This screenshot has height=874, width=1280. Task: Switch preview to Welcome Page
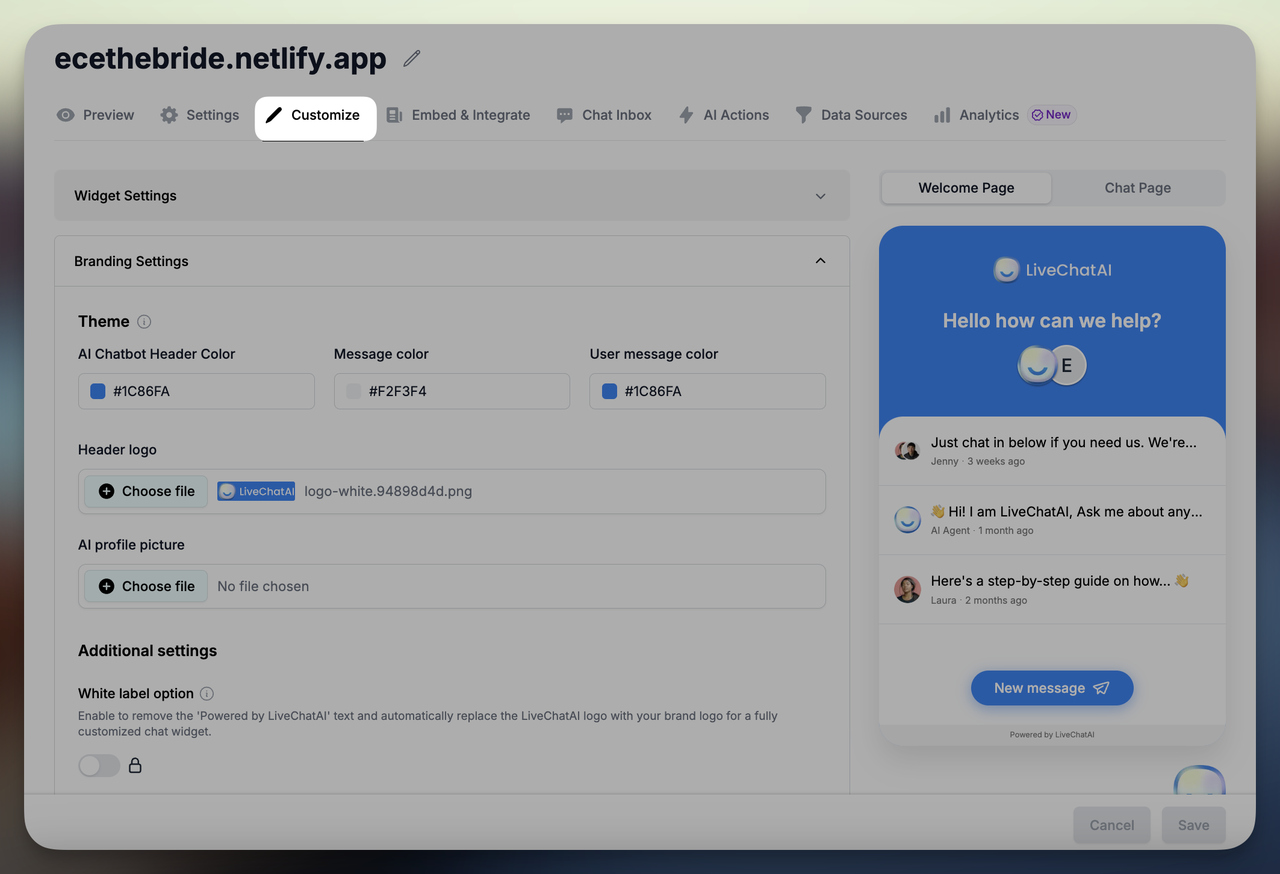pos(966,188)
